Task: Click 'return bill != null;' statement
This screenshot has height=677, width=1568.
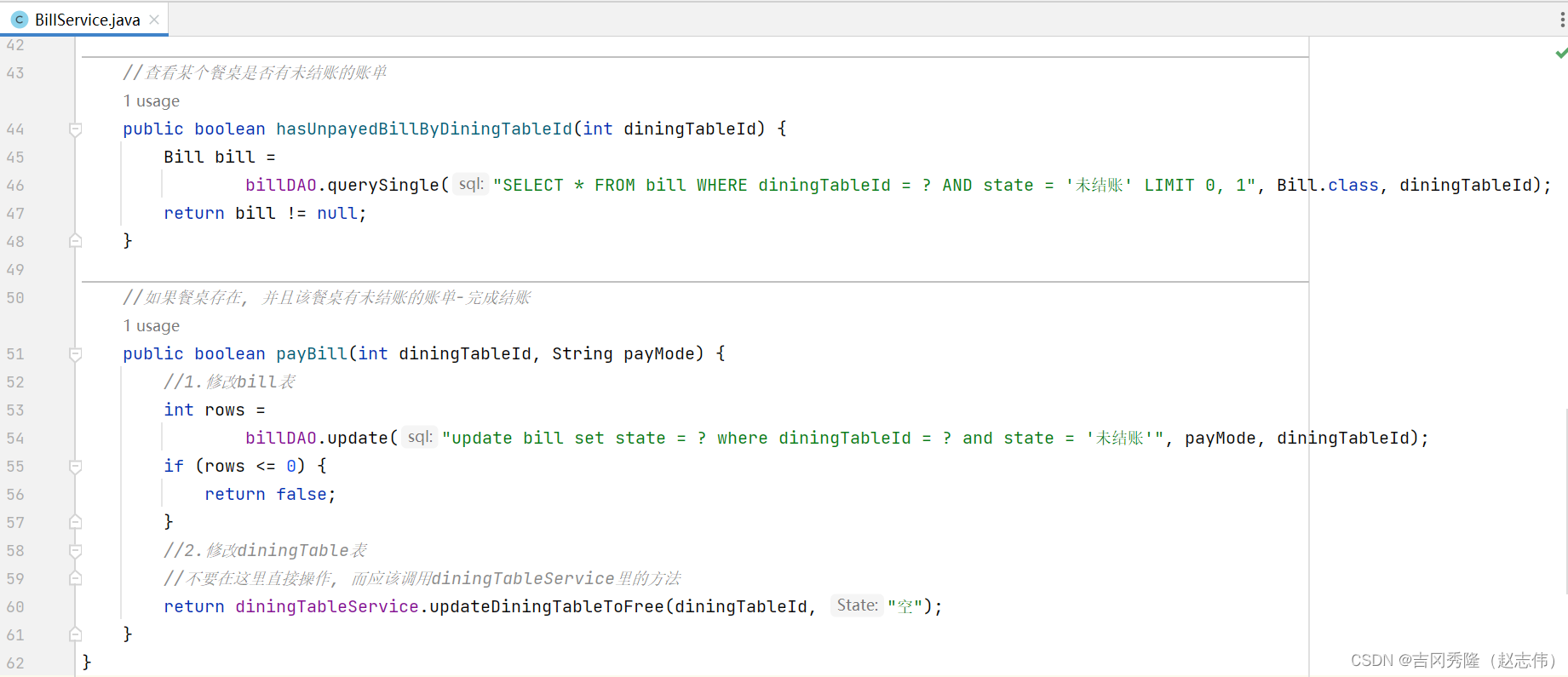Action: [265, 213]
